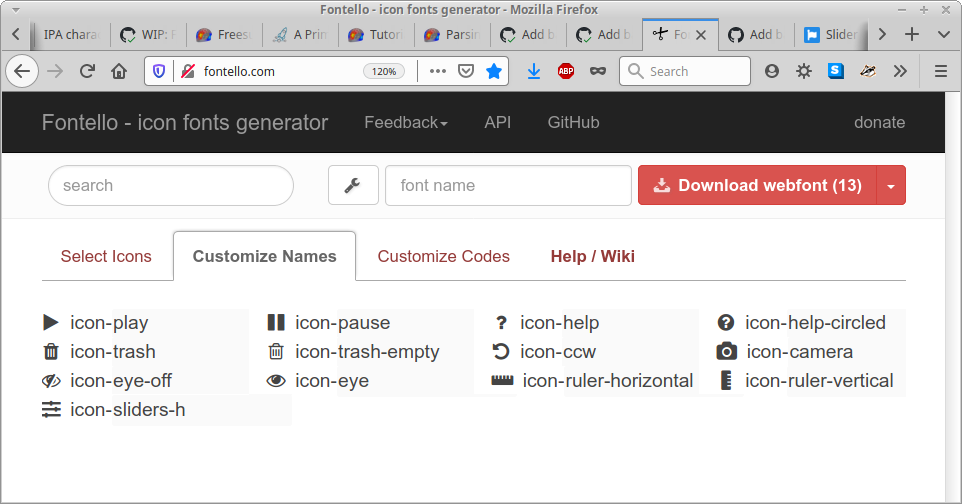The width and height of the screenshot is (962, 504).
Task: Focus the icon search field
Action: point(171,185)
